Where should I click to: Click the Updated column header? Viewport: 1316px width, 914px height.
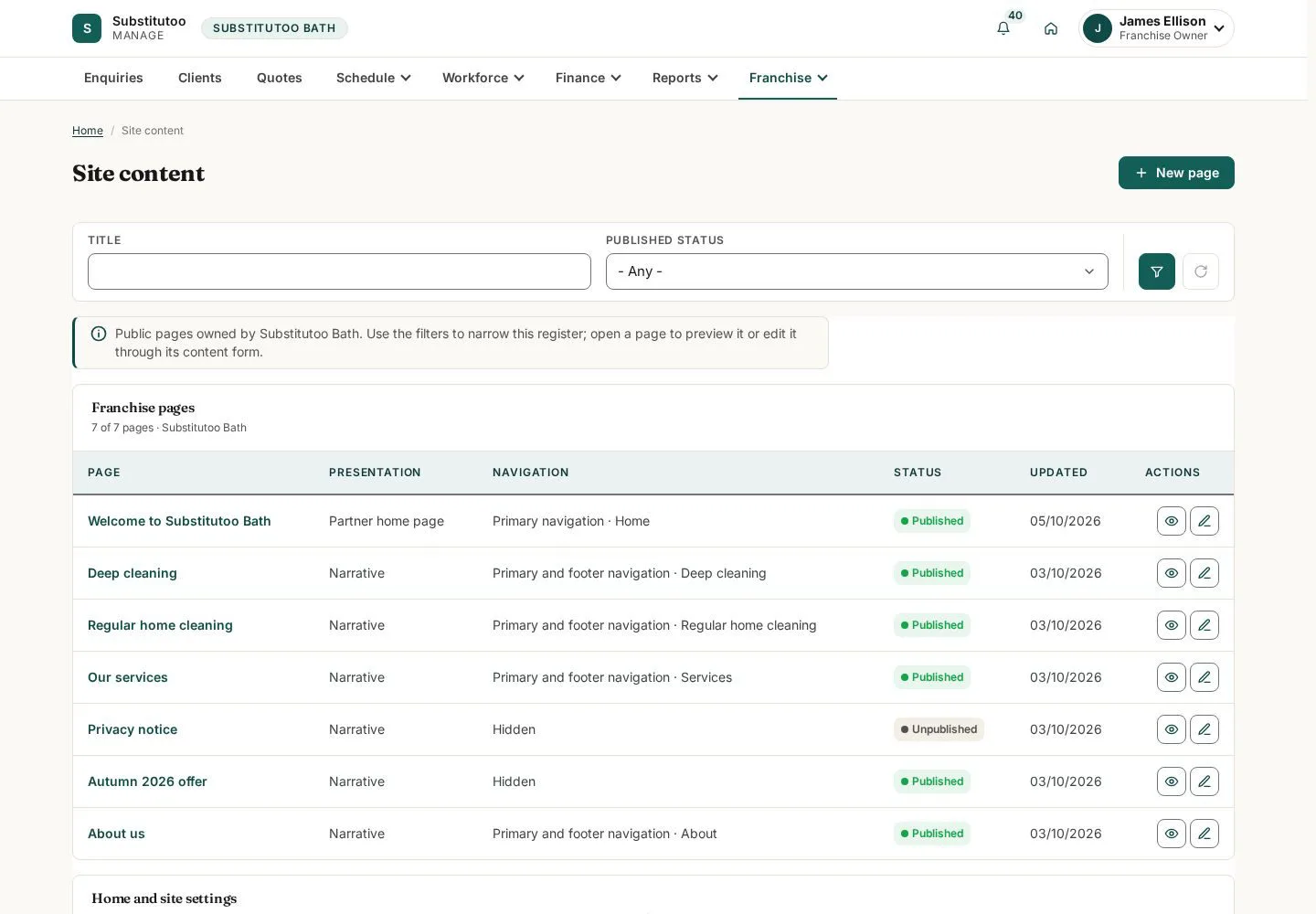coord(1058,473)
